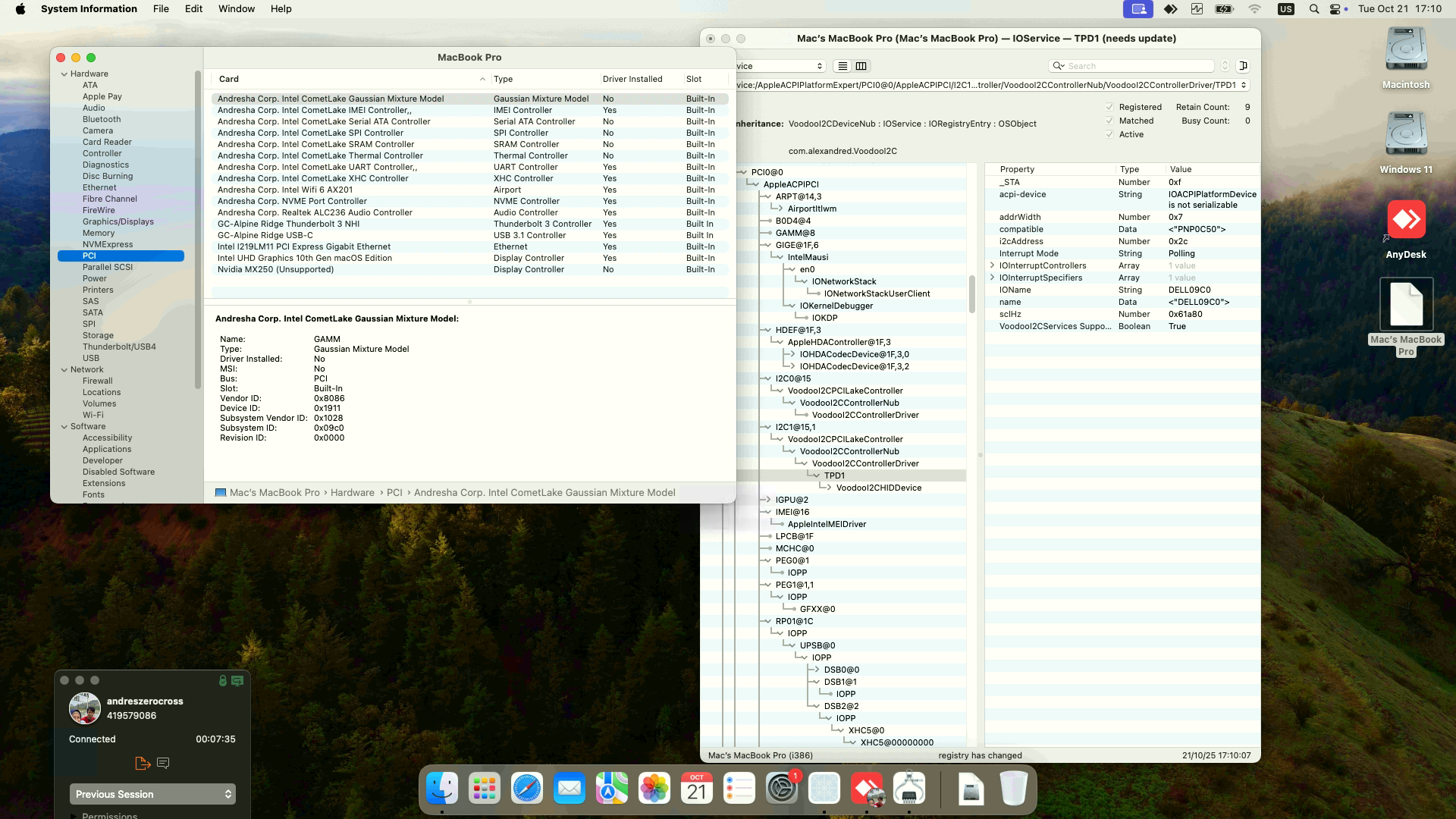Screen dimensions: 1456x819
Task: Select Thunderbolt/USB4 in the sidebar
Action: tap(119, 347)
